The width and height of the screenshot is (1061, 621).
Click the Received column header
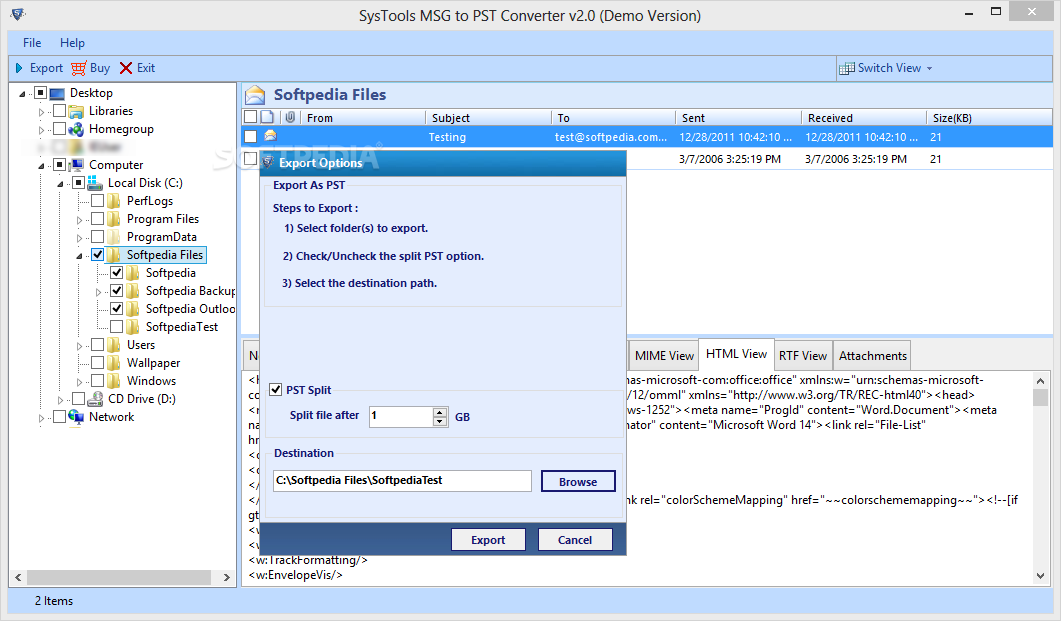tap(863, 118)
